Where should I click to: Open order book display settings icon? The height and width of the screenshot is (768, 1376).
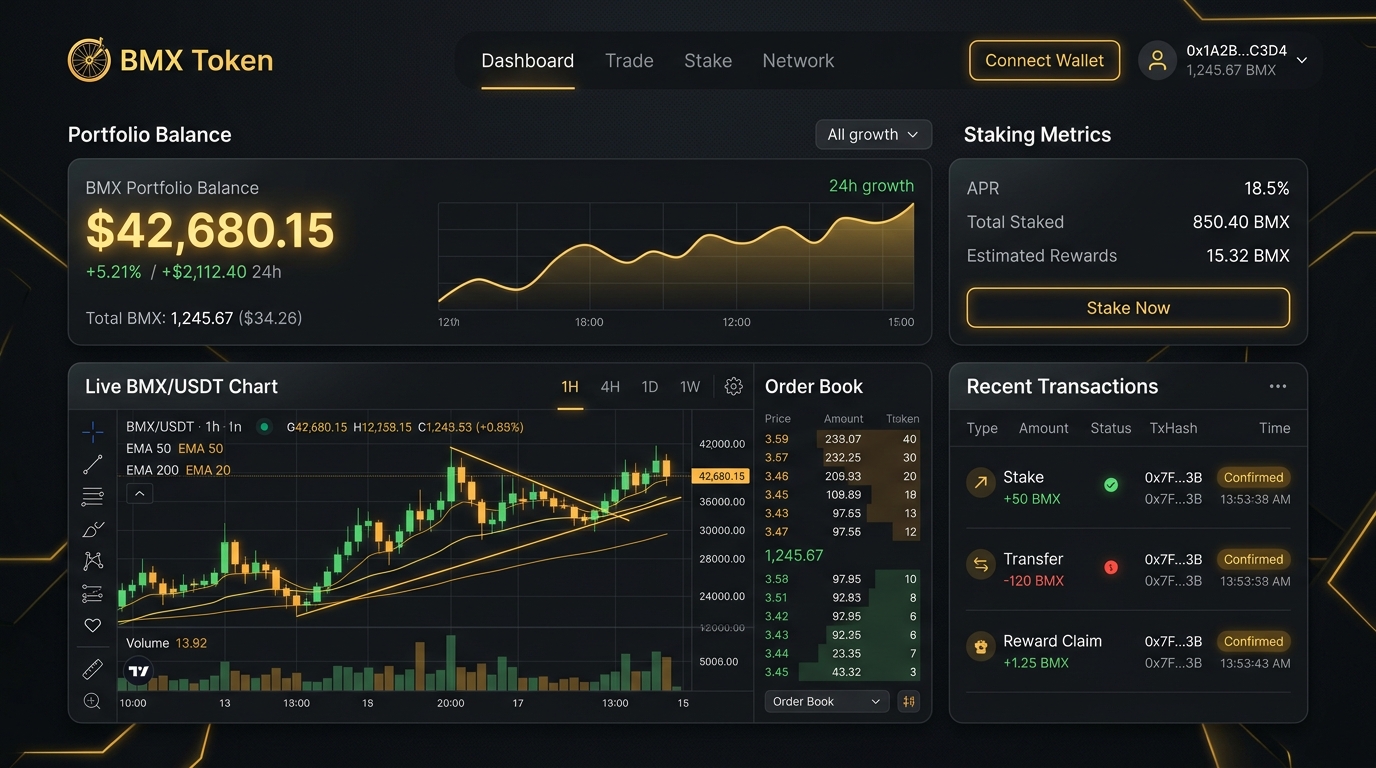pos(908,702)
